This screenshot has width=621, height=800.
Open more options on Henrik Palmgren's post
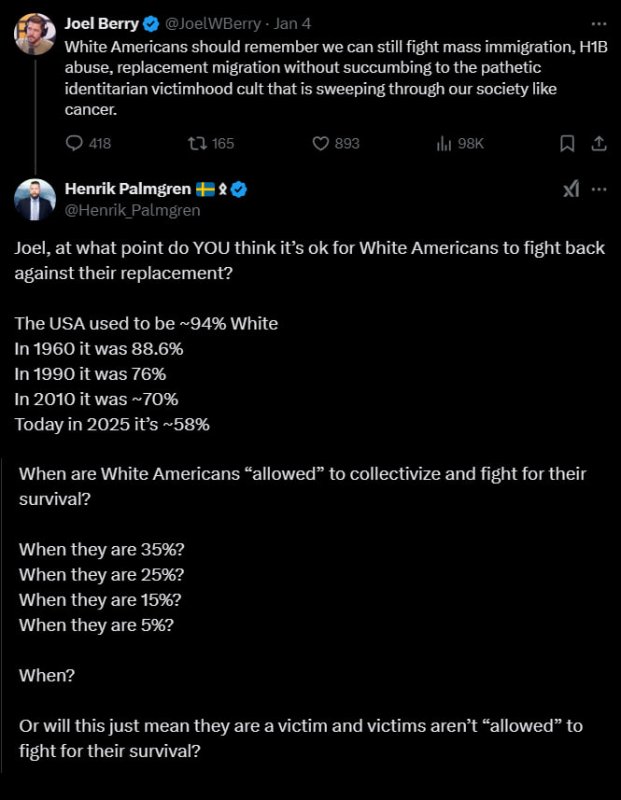pos(599,189)
